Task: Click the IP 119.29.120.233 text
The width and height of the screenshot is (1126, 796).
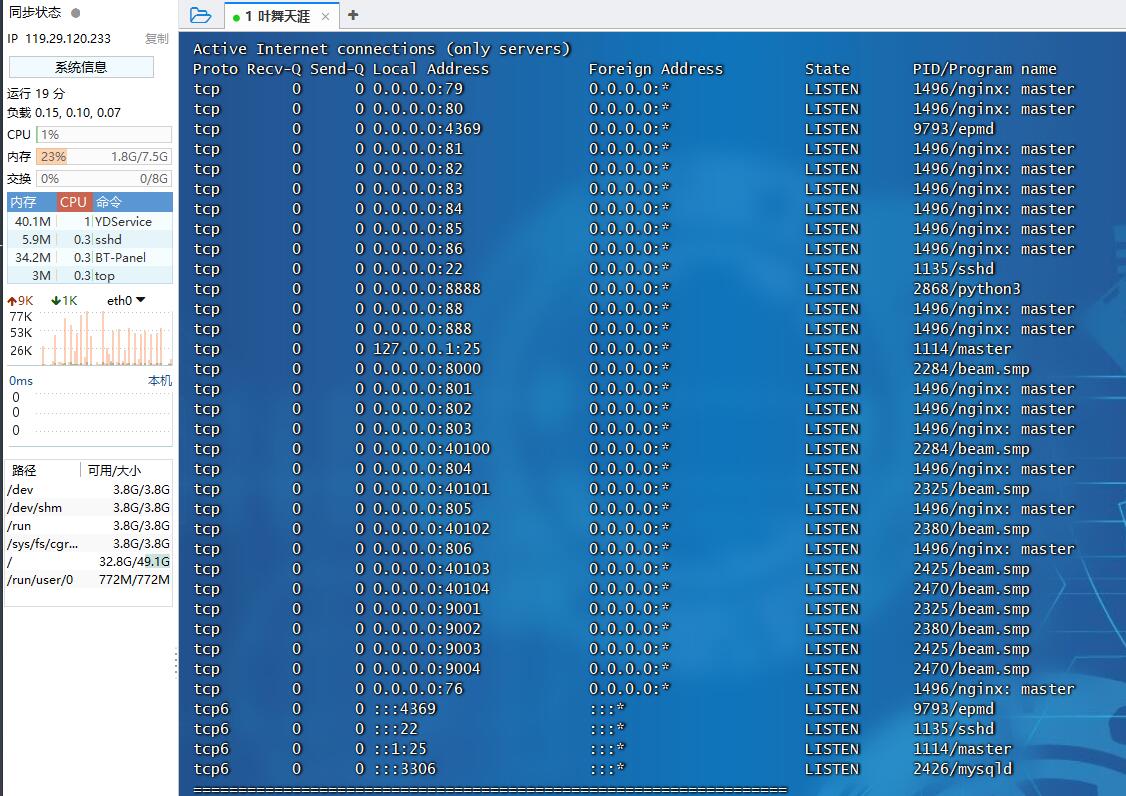Action: click(60, 39)
